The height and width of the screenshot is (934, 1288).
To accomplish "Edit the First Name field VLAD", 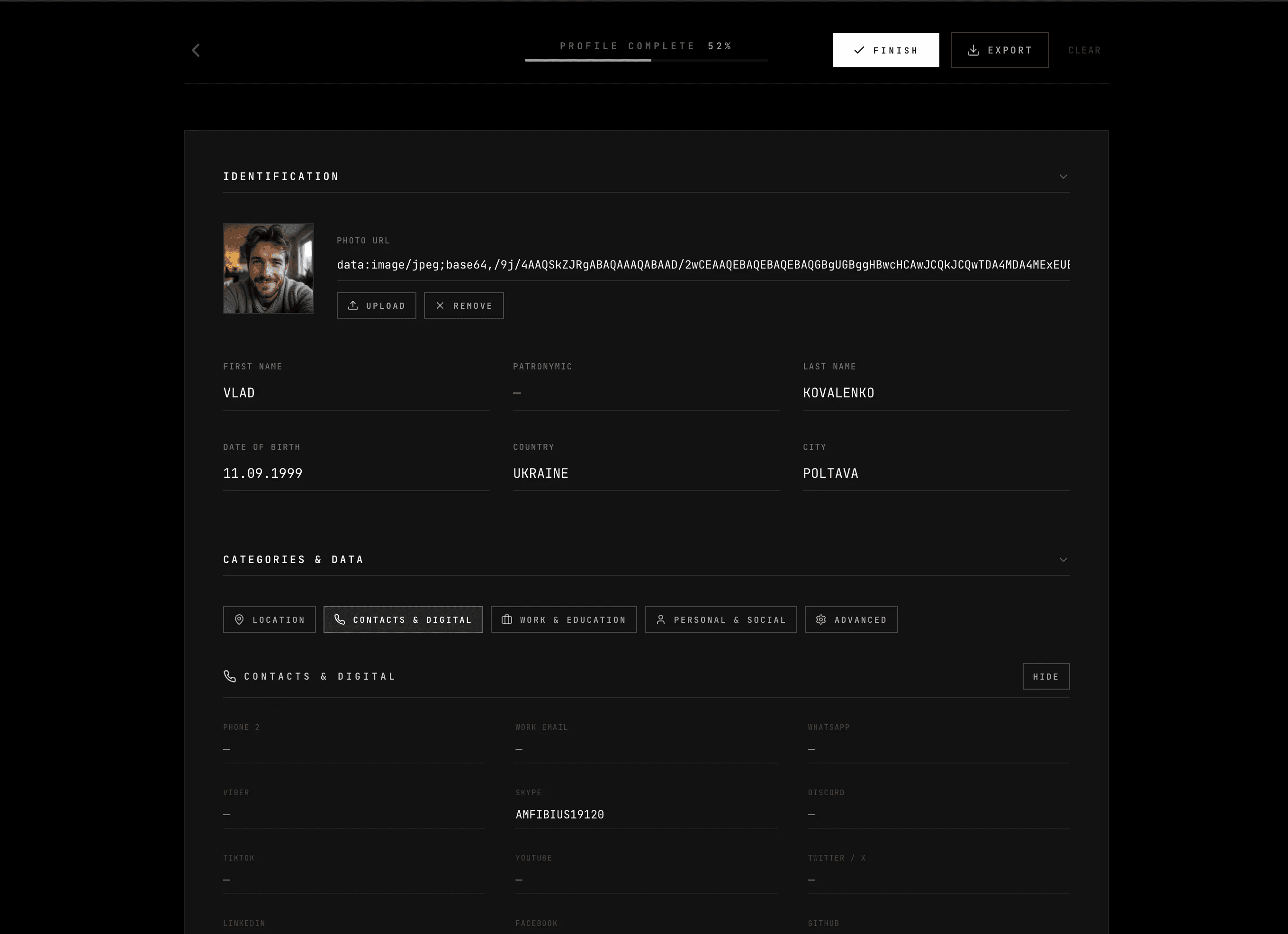I will (x=356, y=393).
